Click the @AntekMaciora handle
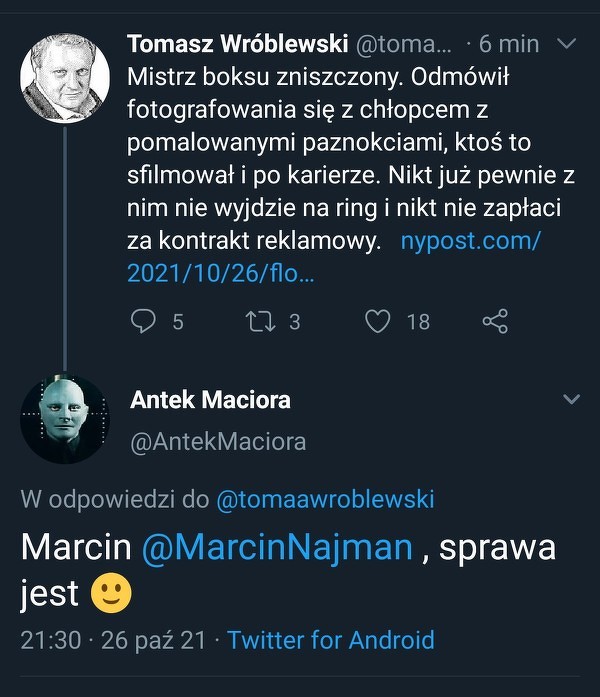600x697 pixels. click(x=218, y=441)
